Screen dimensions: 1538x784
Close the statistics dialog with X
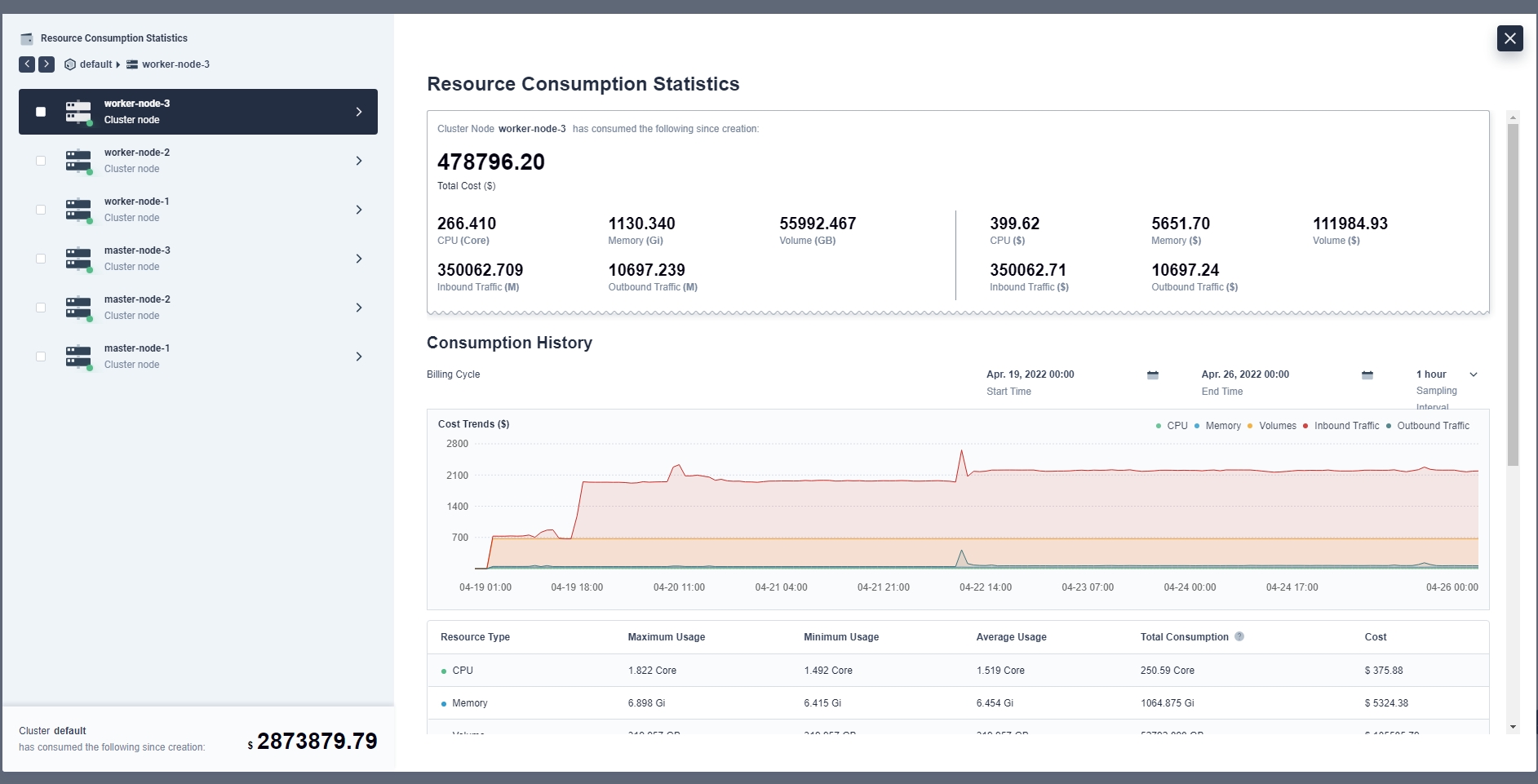1509,38
